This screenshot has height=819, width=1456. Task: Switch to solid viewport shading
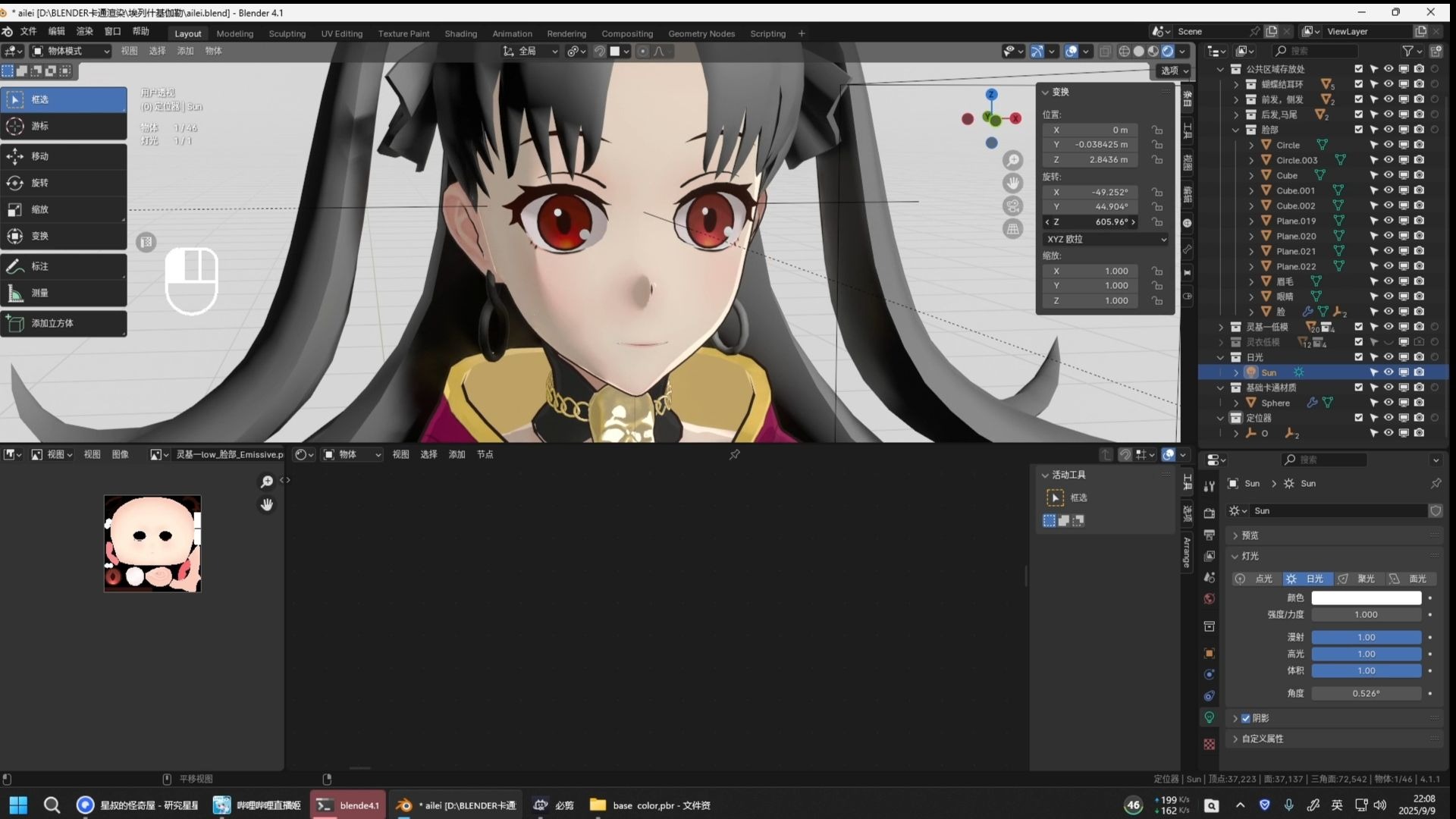click(x=1139, y=52)
